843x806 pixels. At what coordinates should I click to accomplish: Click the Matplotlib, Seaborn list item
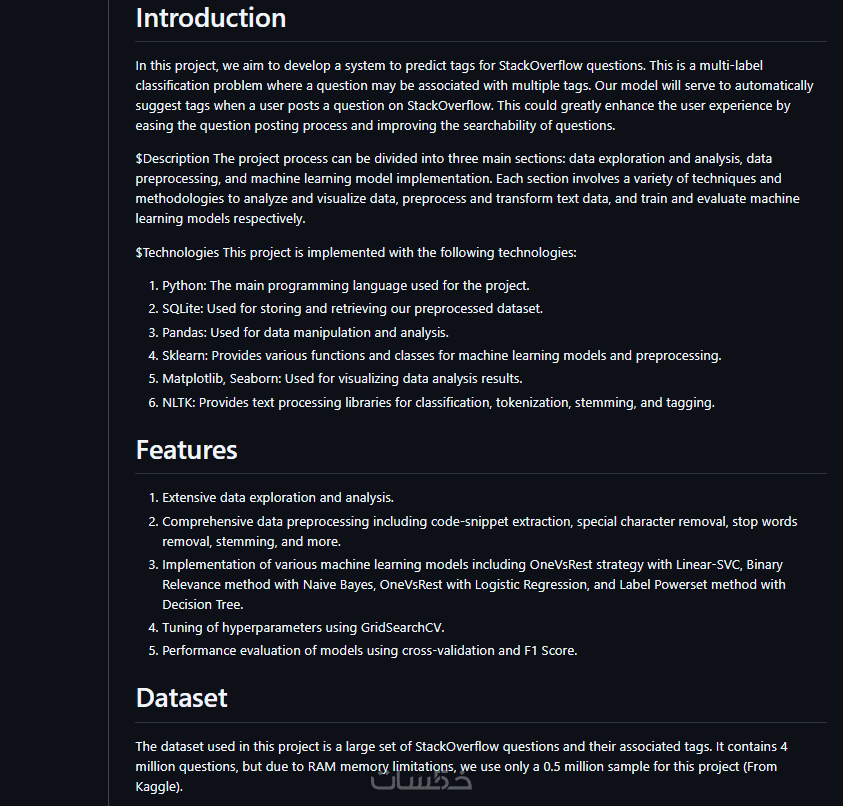(x=342, y=379)
